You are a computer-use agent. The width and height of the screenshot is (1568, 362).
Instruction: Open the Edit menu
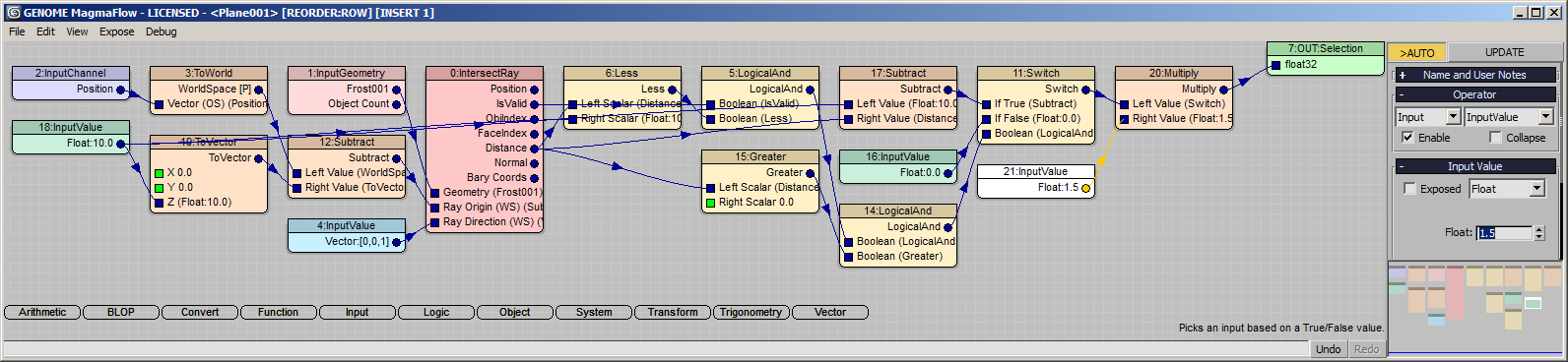[45, 31]
